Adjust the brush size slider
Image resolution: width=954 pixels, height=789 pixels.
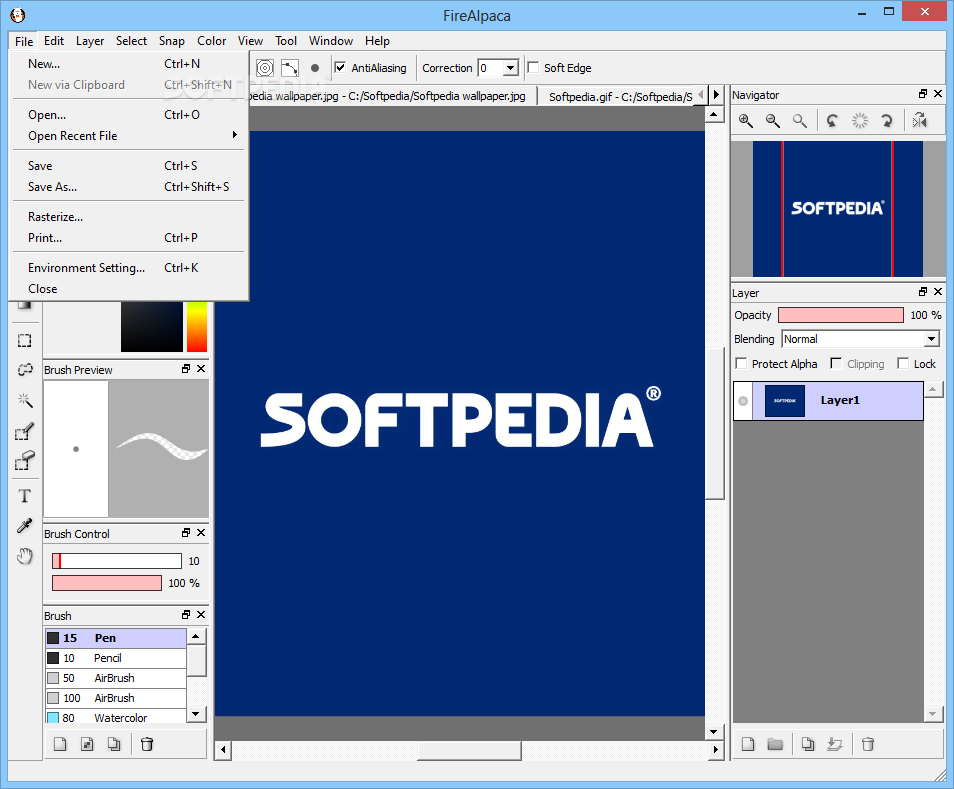(x=117, y=561)
